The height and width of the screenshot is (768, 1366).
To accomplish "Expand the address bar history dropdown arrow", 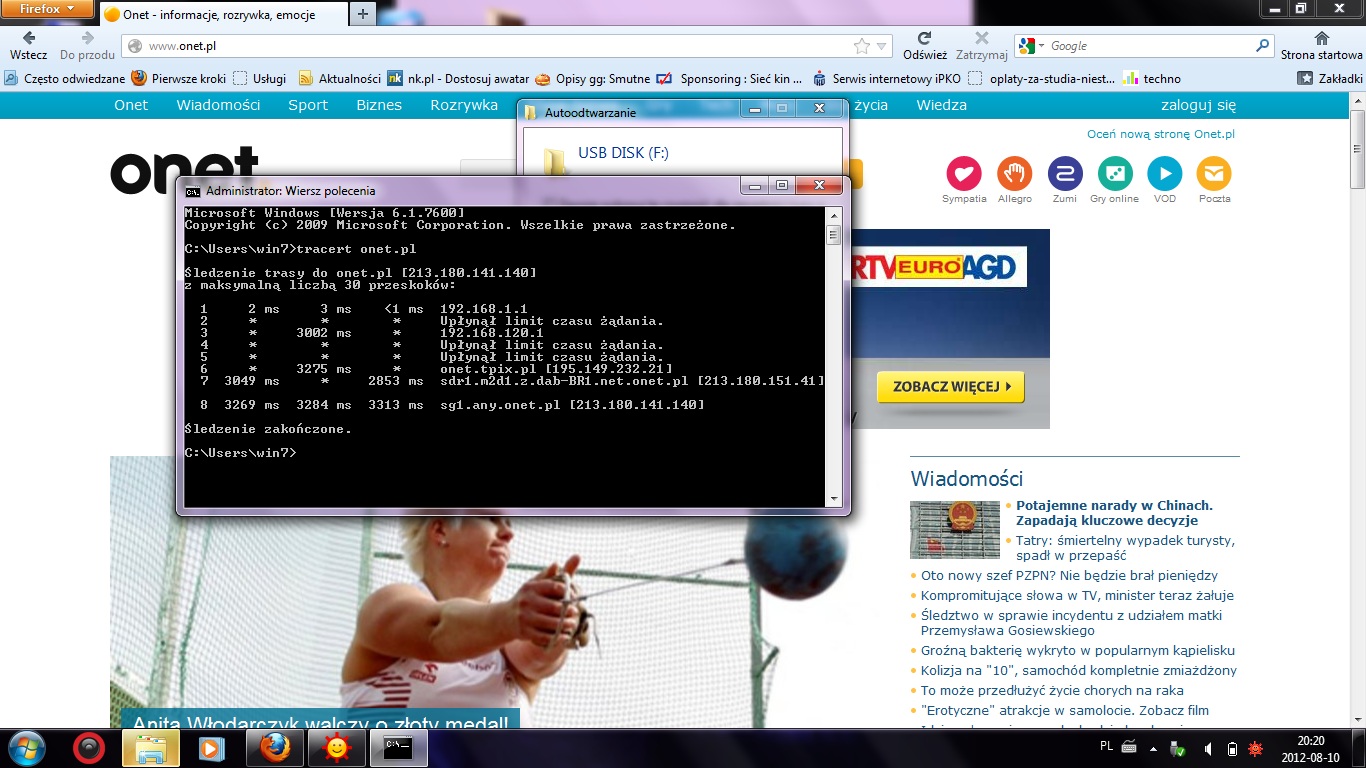I will tap(882, 46).
